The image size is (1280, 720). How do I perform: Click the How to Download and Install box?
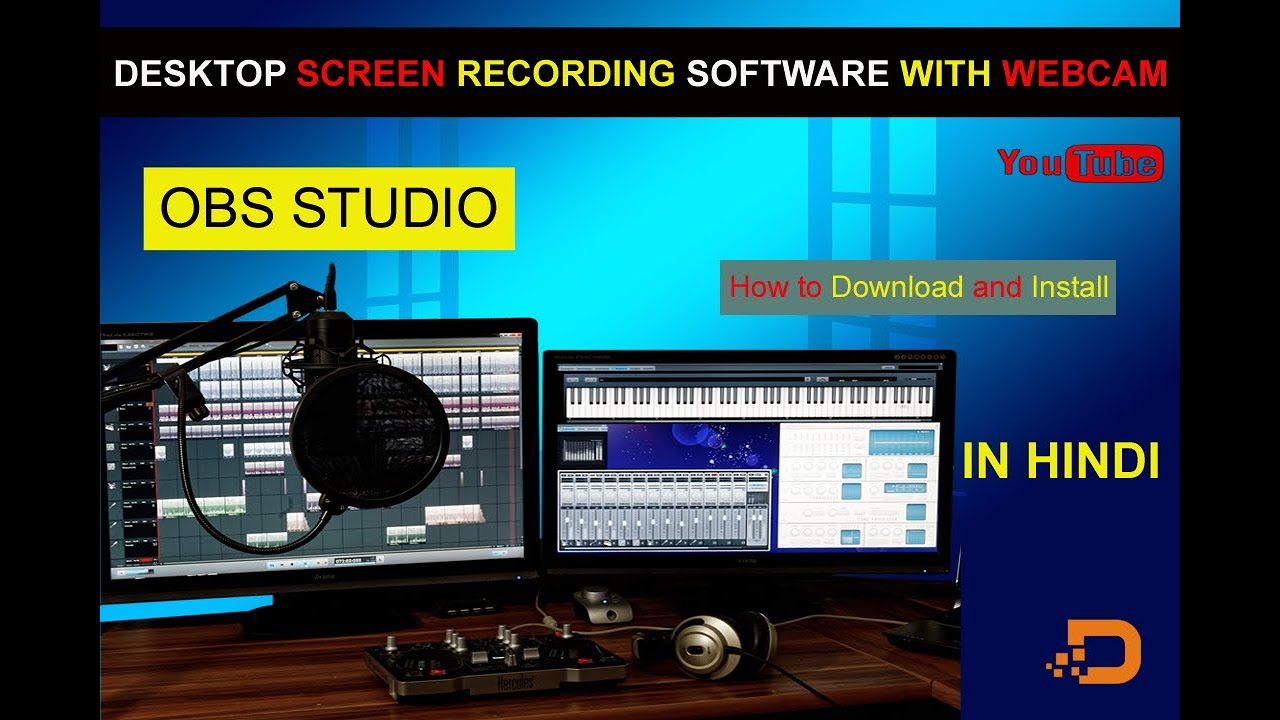click(918, 288)
